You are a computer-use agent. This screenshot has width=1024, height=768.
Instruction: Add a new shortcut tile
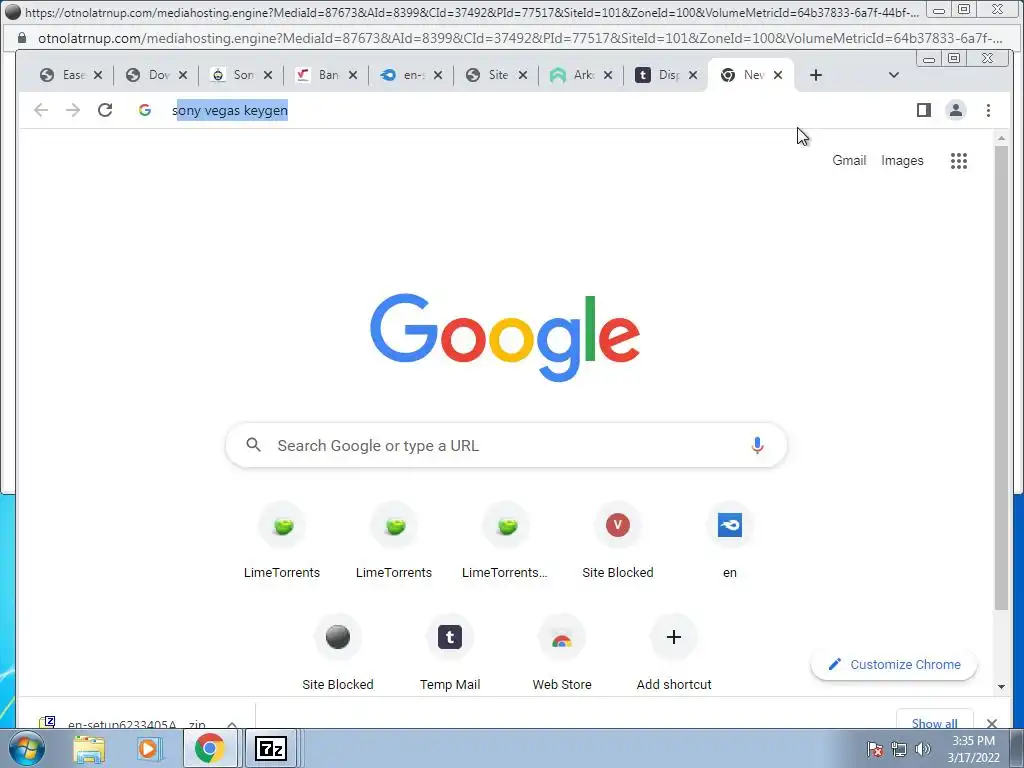click(674, 653)
